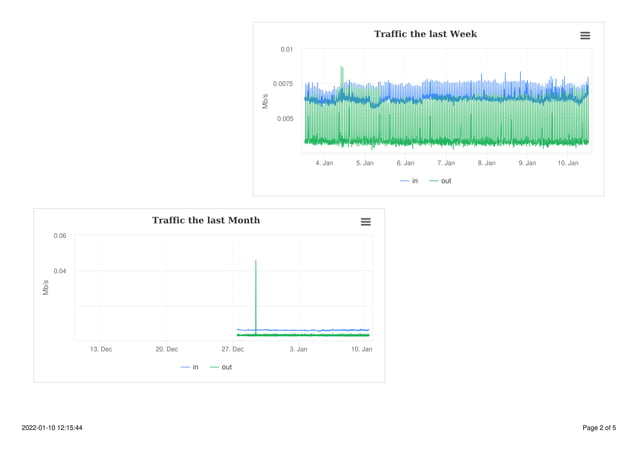Open the Traffic the last Month chart menu
Screen dimensions: 638x451
(365, 222)
